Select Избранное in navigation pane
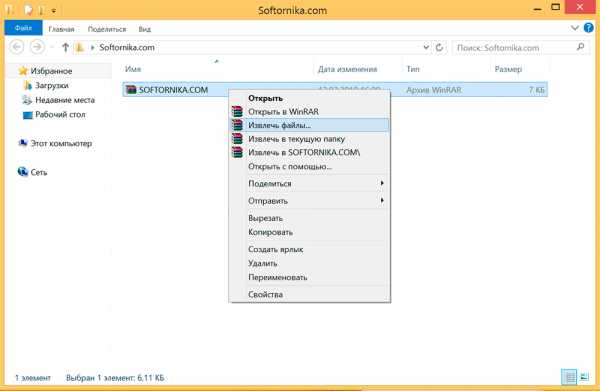The height and width of the screenshot is (391, 600). tap(51, 71)
